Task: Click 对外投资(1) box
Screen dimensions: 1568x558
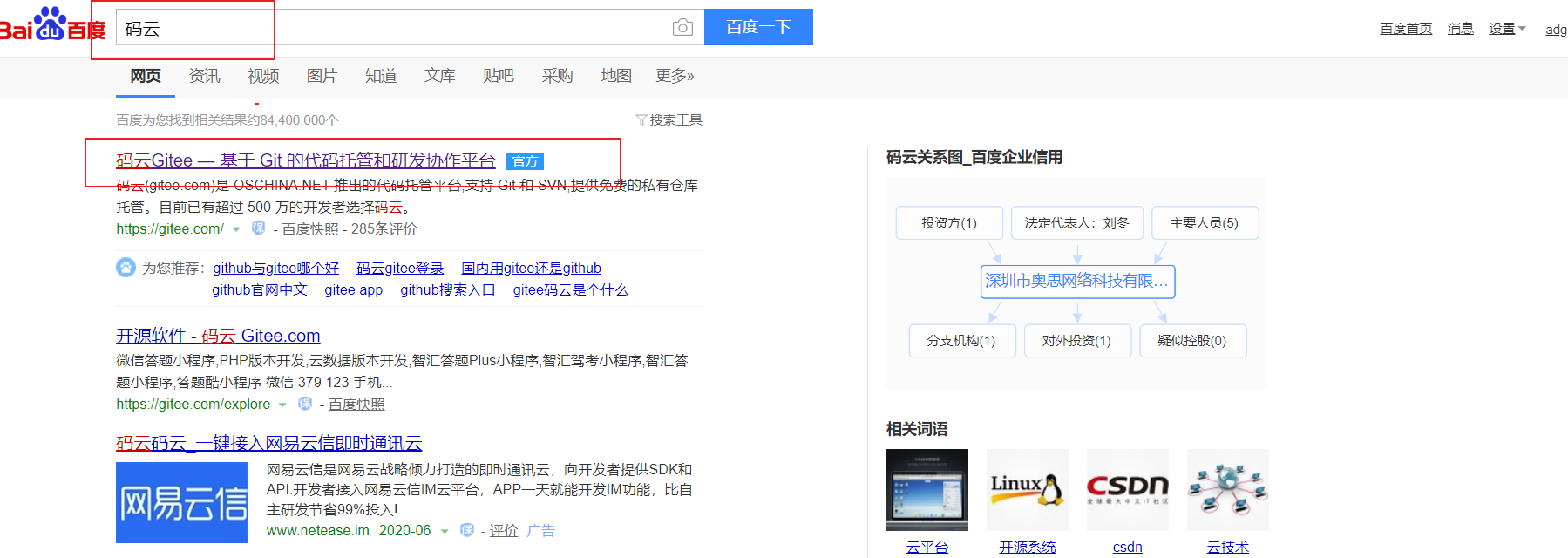Action: (x=1077, y=340)
